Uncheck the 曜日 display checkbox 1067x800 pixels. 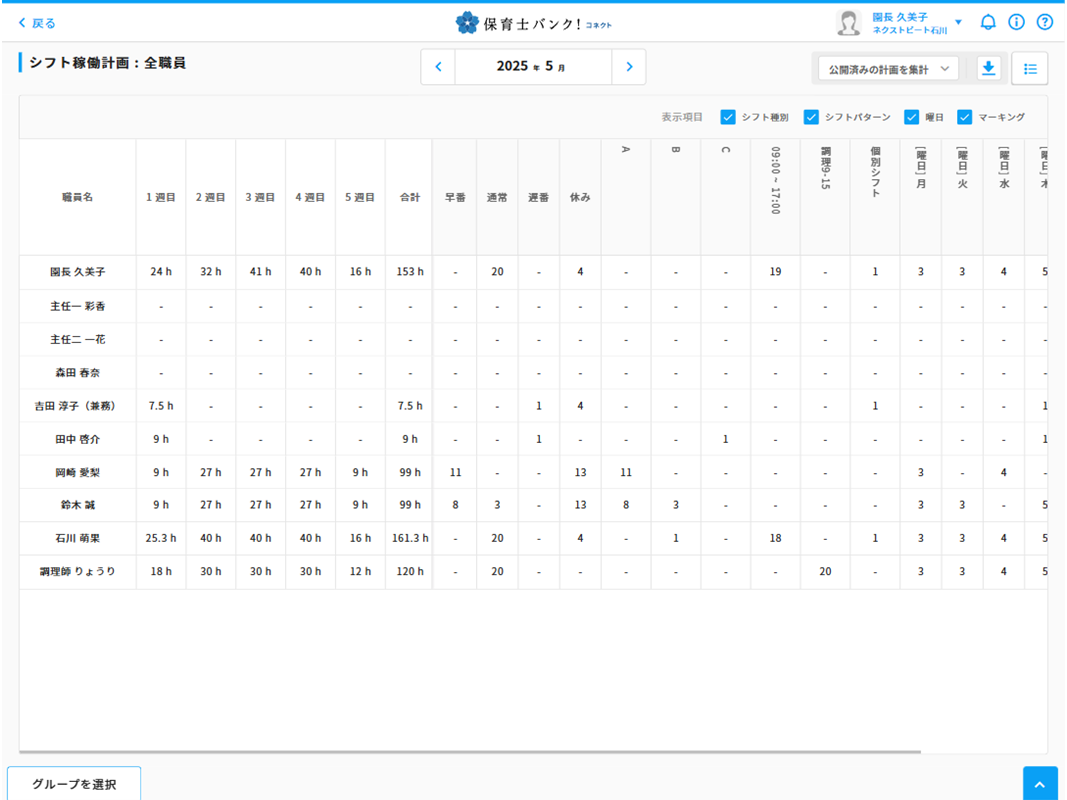tap(911, 117)
